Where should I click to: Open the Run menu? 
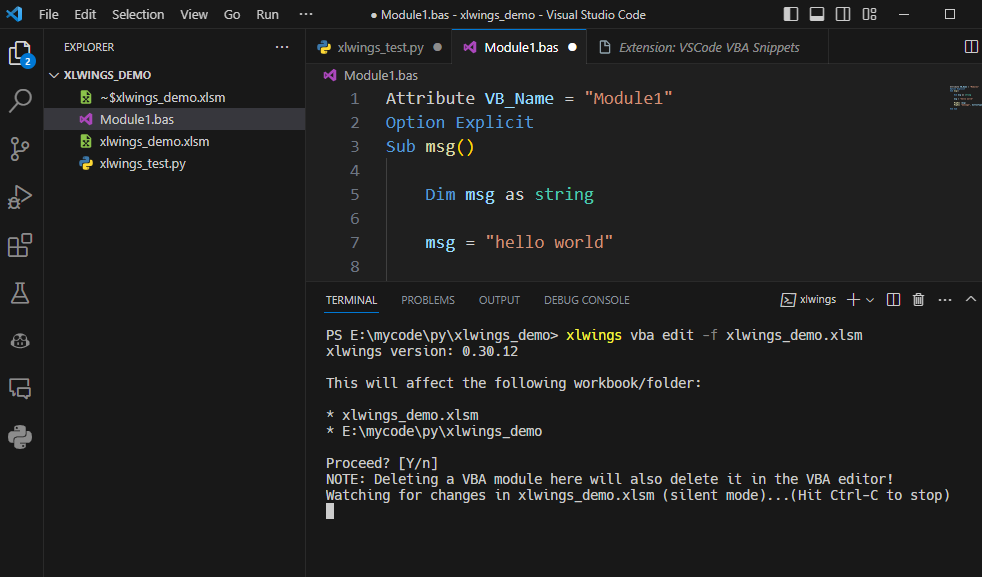pos(267,14)
